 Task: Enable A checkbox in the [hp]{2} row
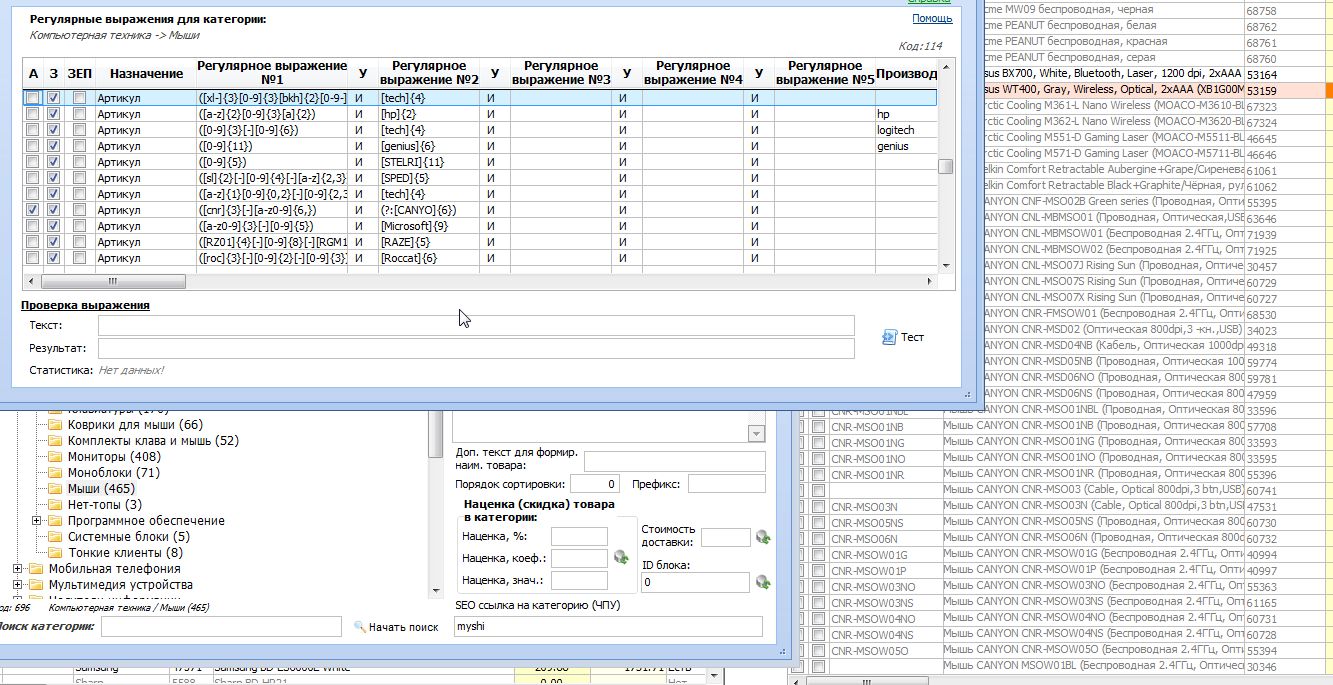click(33, 114)
